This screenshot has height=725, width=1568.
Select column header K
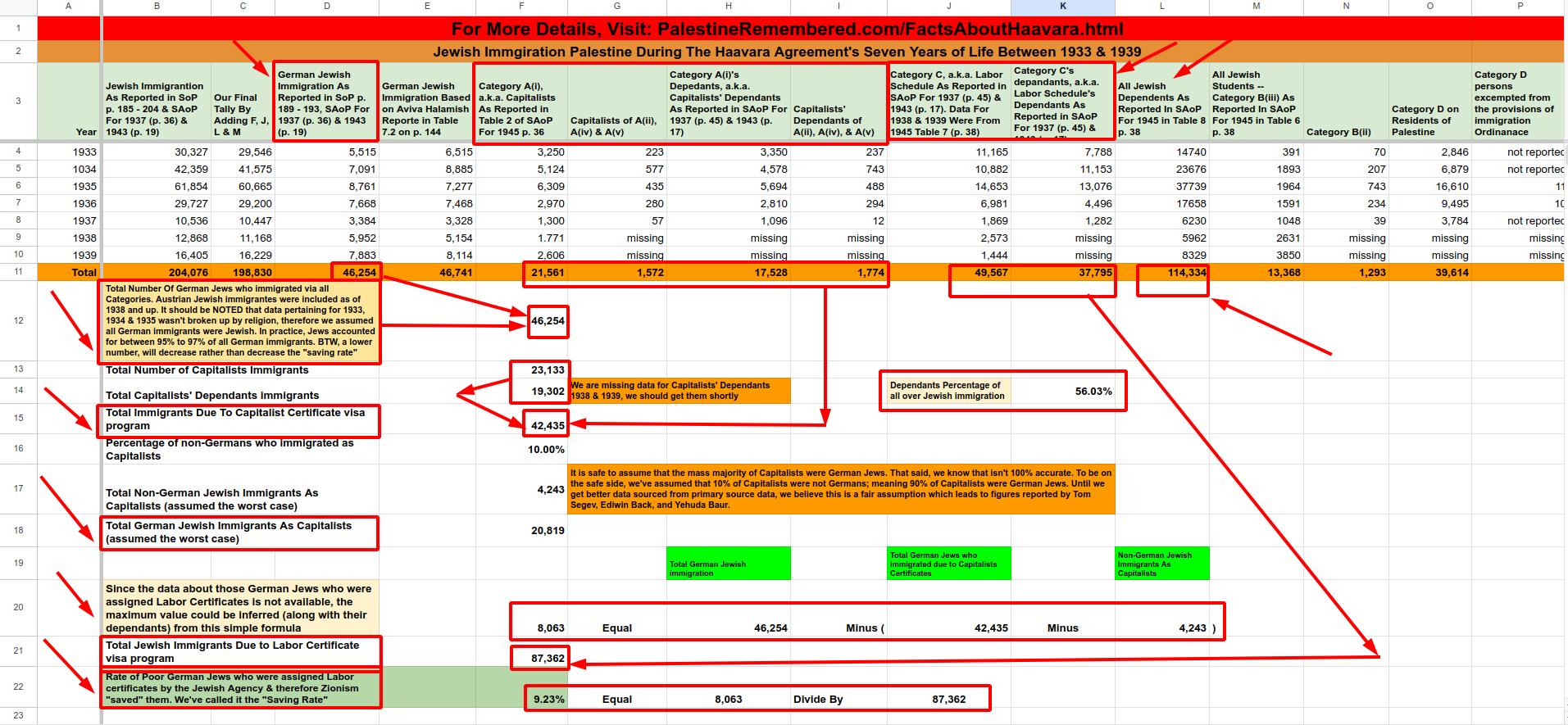click(x=1063, y=7)
